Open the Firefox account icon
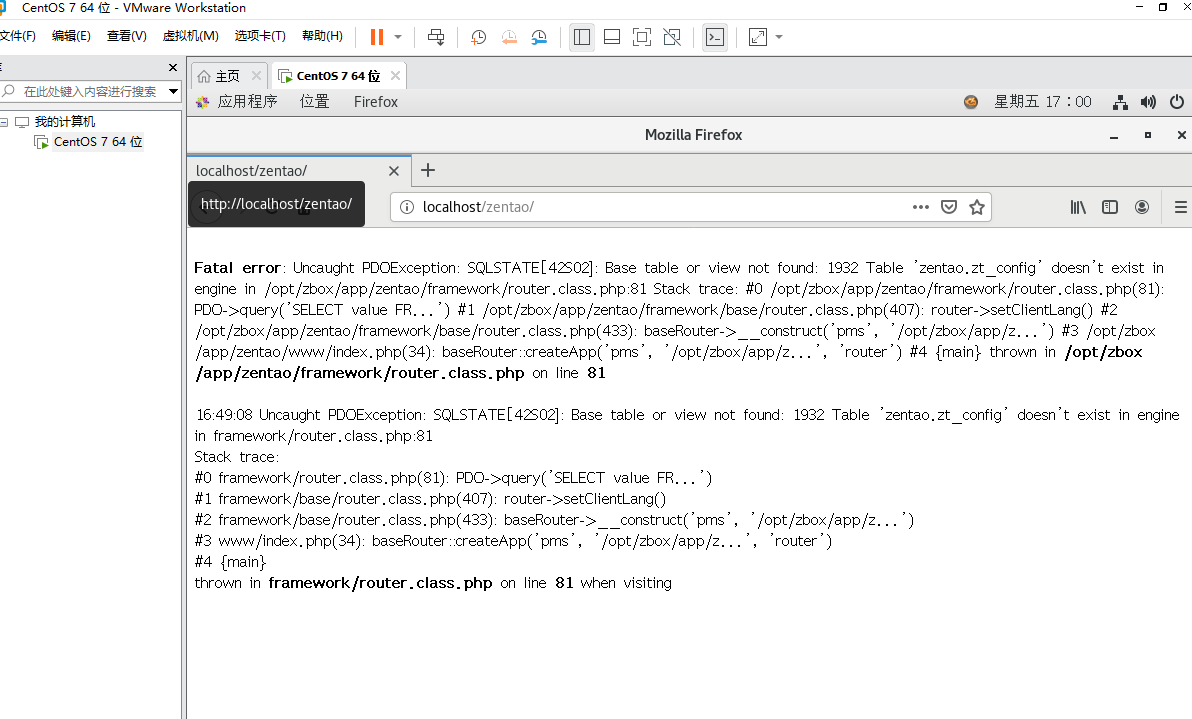Image resolution: width=1192 pixels, height=719 pixels. (1142, 207)
